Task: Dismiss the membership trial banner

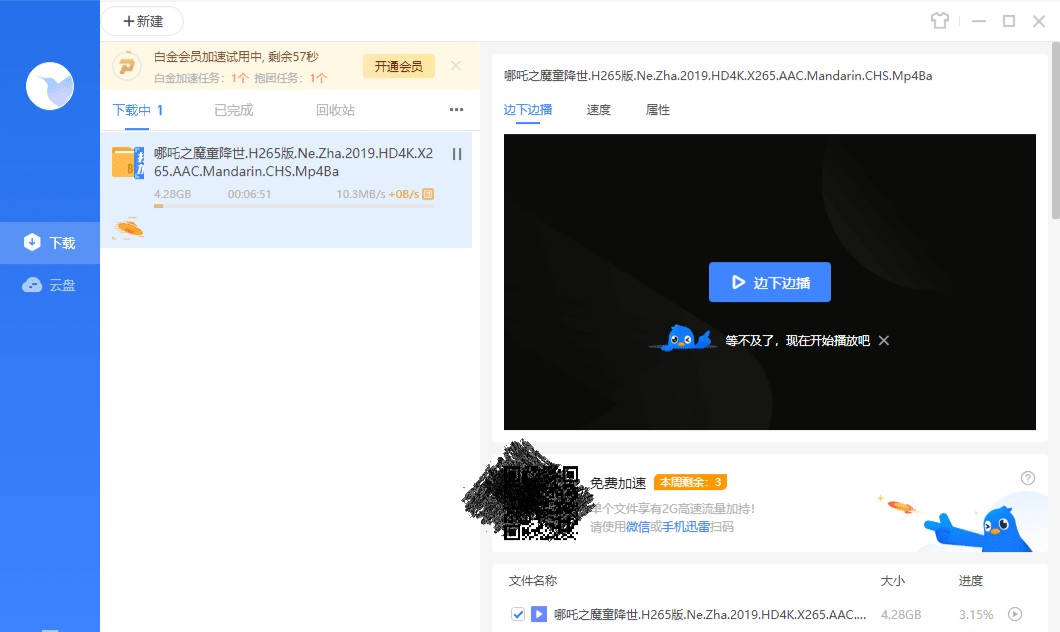Action: click(456, 66)
